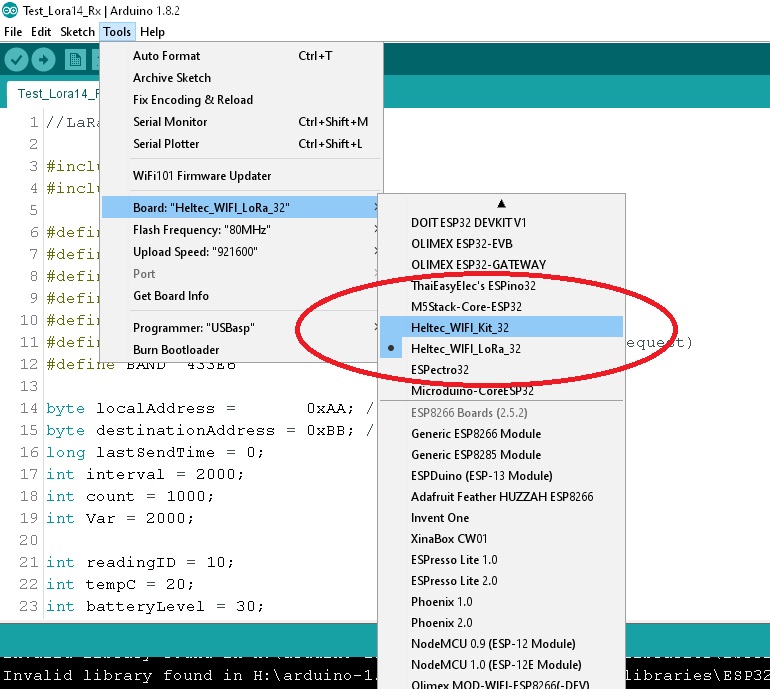Select DOIT ESP32 DEVKIT V1 board
770x689 pixels.
(x=501, y=222)
